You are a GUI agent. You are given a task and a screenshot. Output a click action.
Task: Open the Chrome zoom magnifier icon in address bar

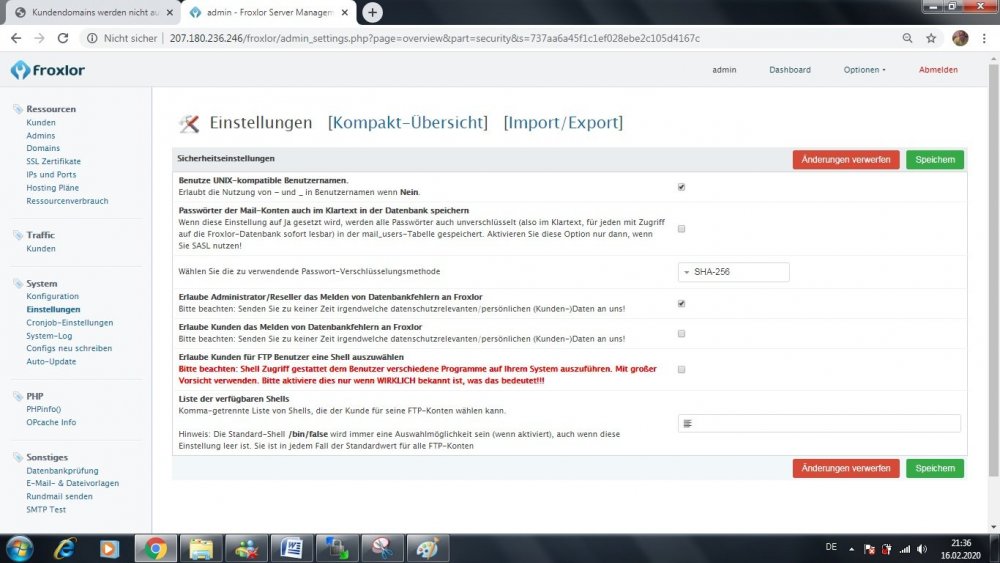(907, 38)
